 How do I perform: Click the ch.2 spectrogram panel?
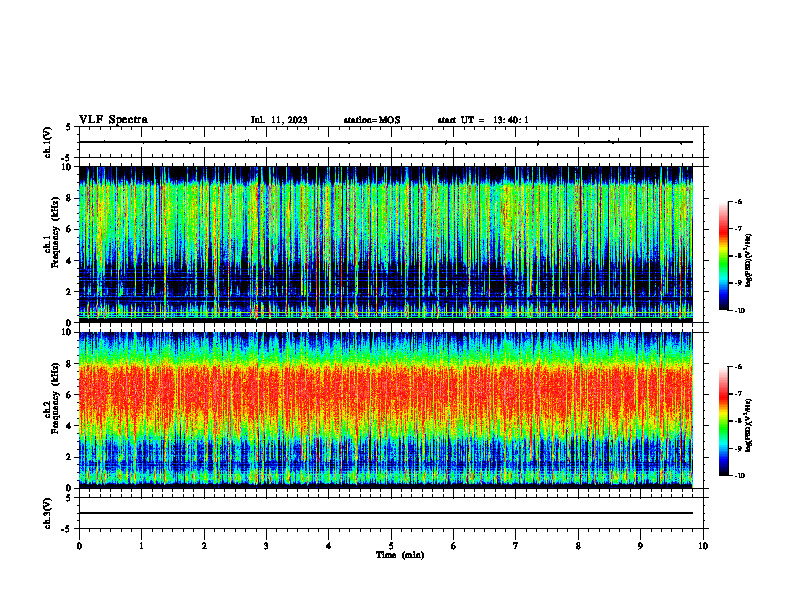point(386,410)
